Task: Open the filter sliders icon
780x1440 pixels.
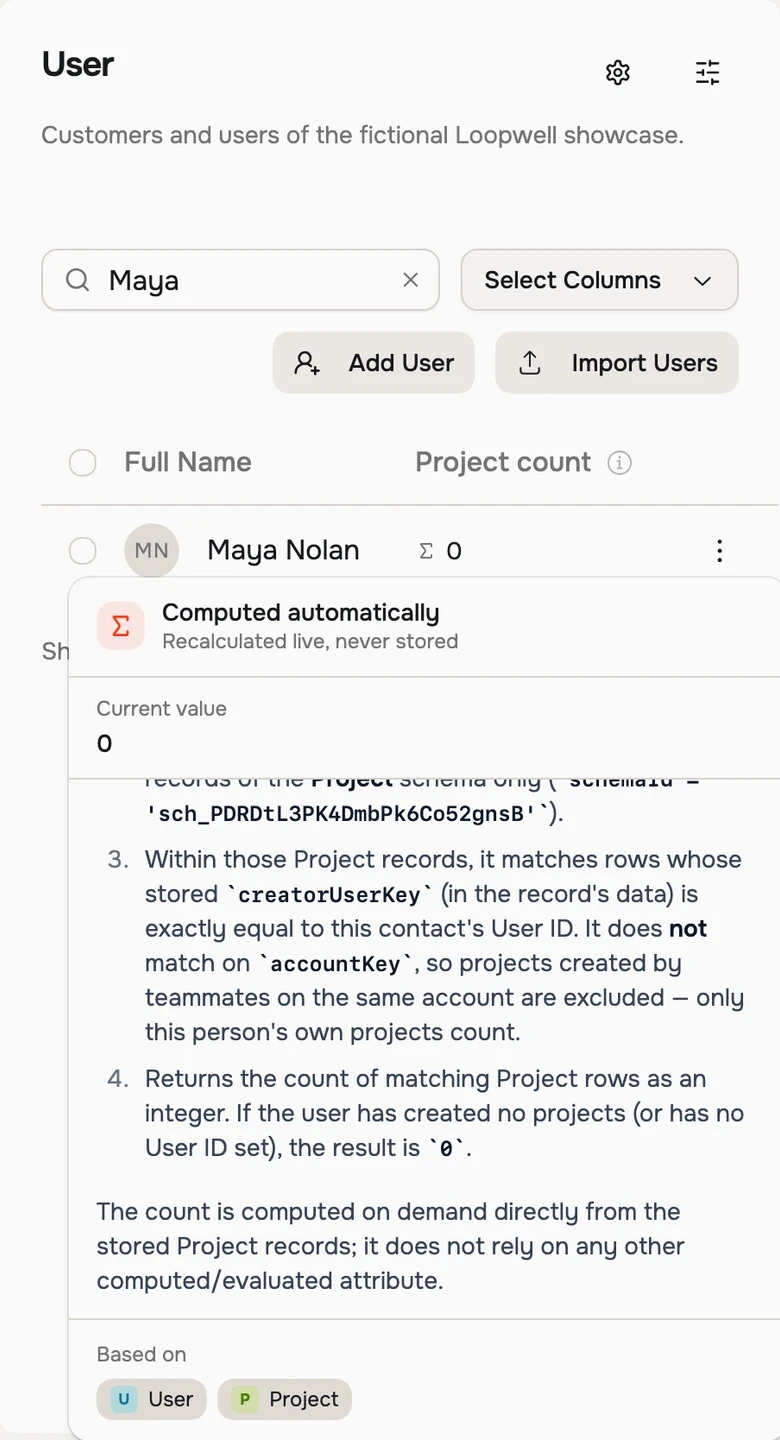Action: 708,73
